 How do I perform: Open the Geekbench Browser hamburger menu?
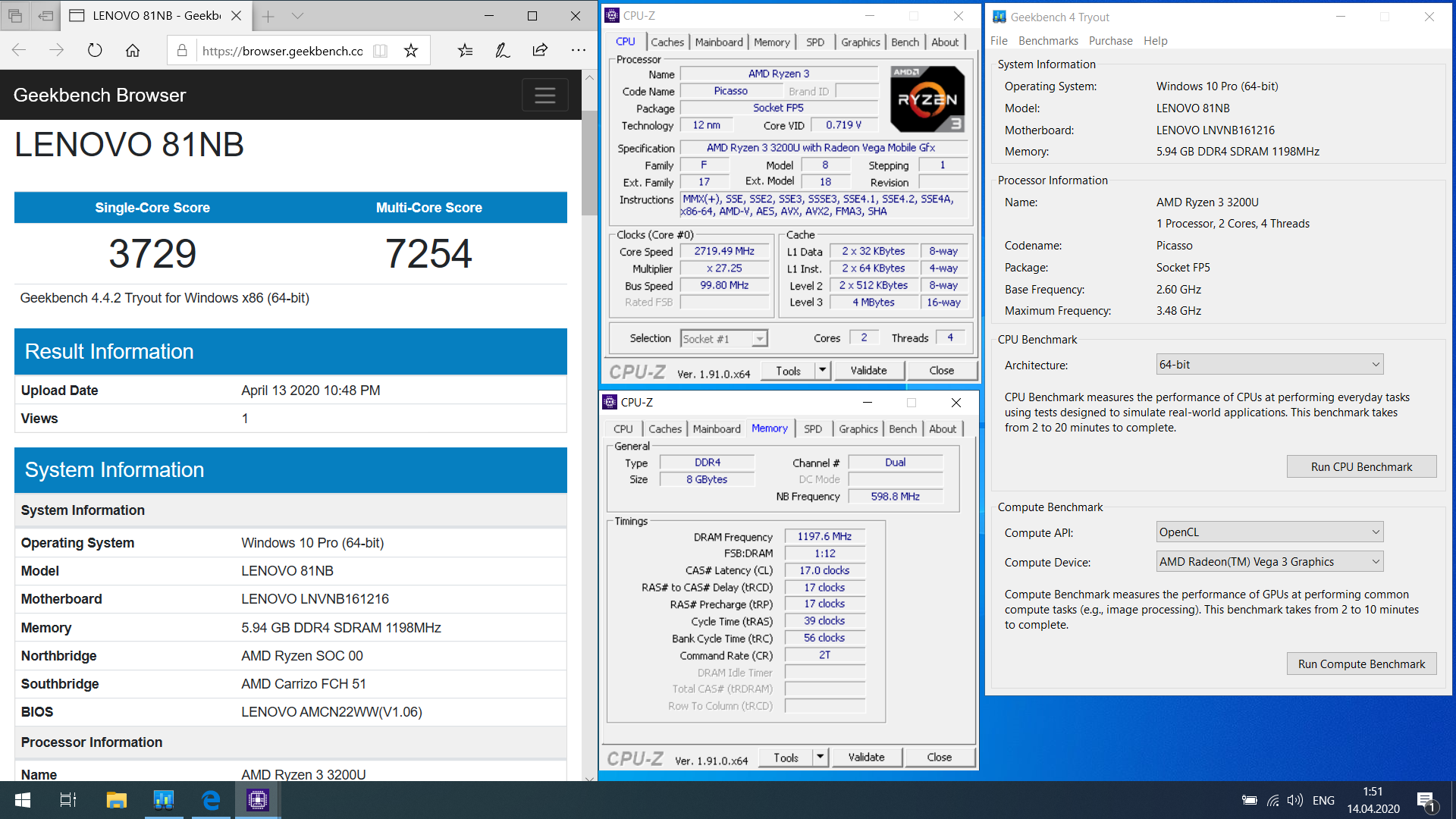544,96
